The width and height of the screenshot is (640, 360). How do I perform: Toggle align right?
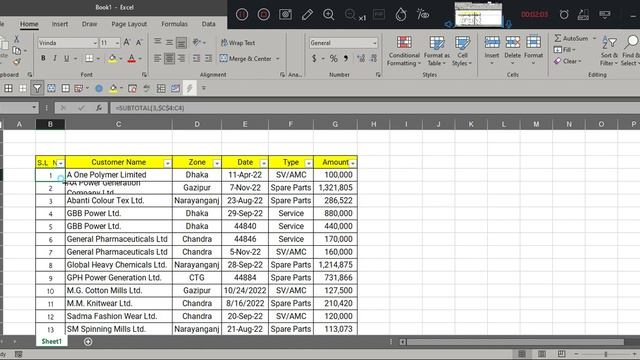click(181, 58)
